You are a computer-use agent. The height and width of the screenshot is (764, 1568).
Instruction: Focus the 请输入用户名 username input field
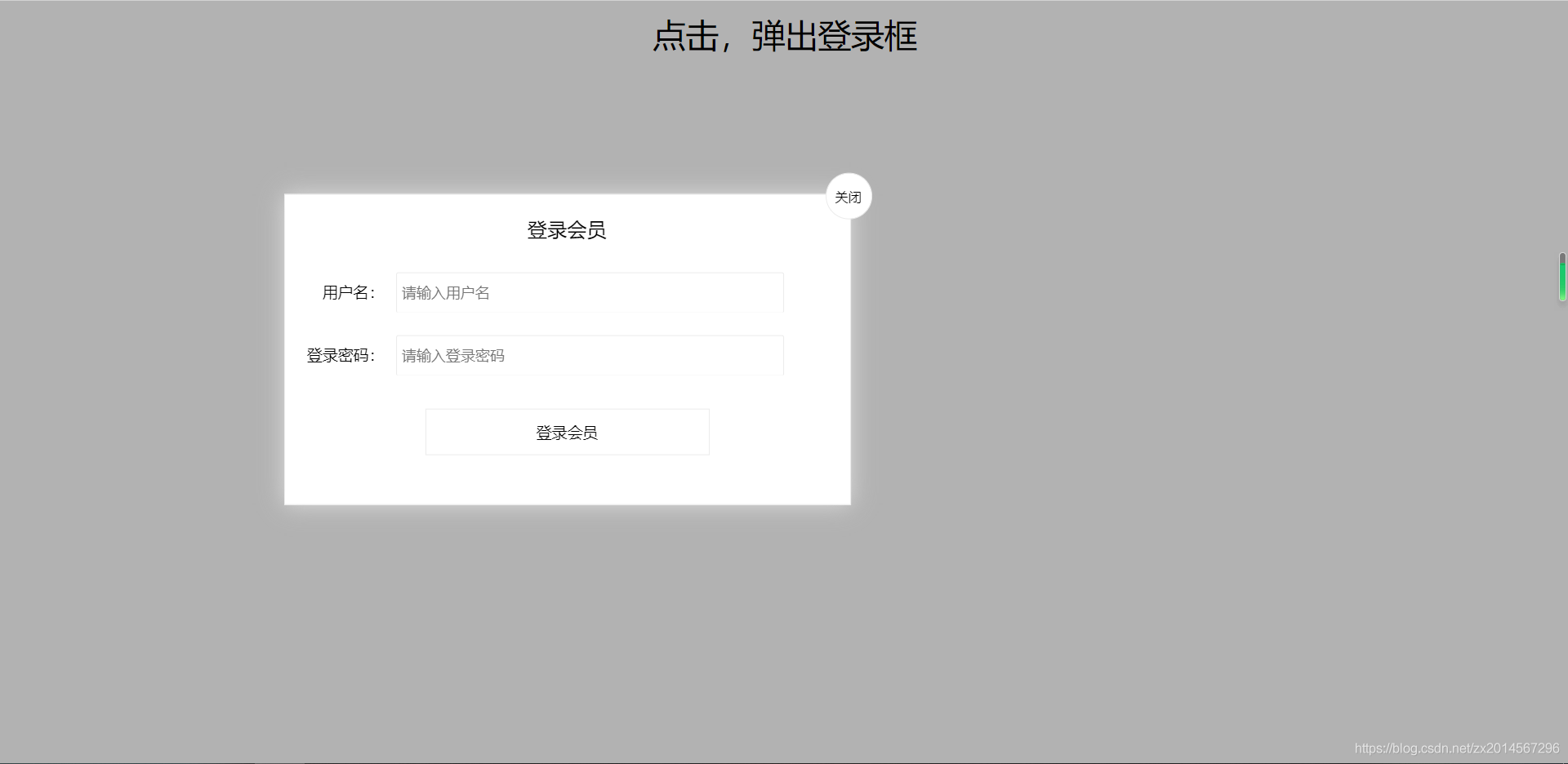(590, 292)
